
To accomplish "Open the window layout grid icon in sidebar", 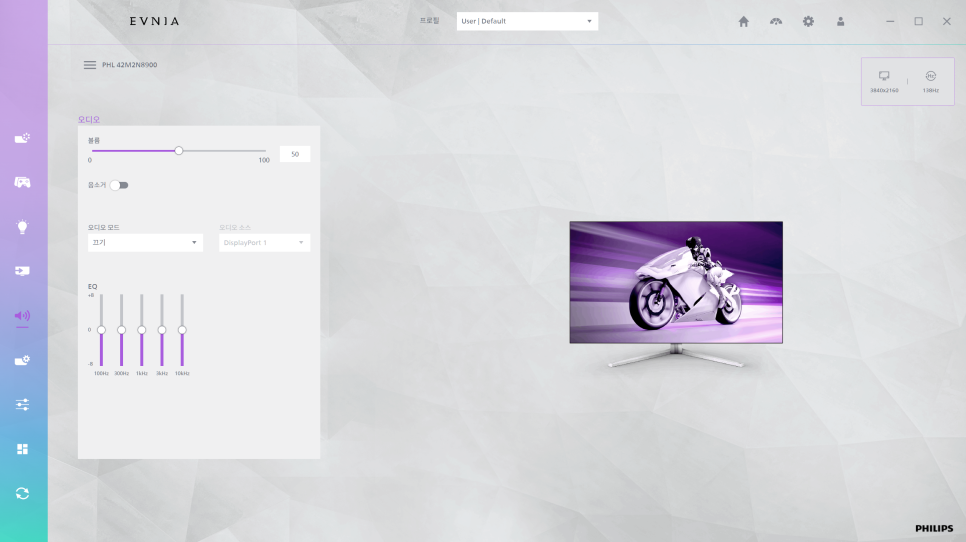I will tap(22, 449).
